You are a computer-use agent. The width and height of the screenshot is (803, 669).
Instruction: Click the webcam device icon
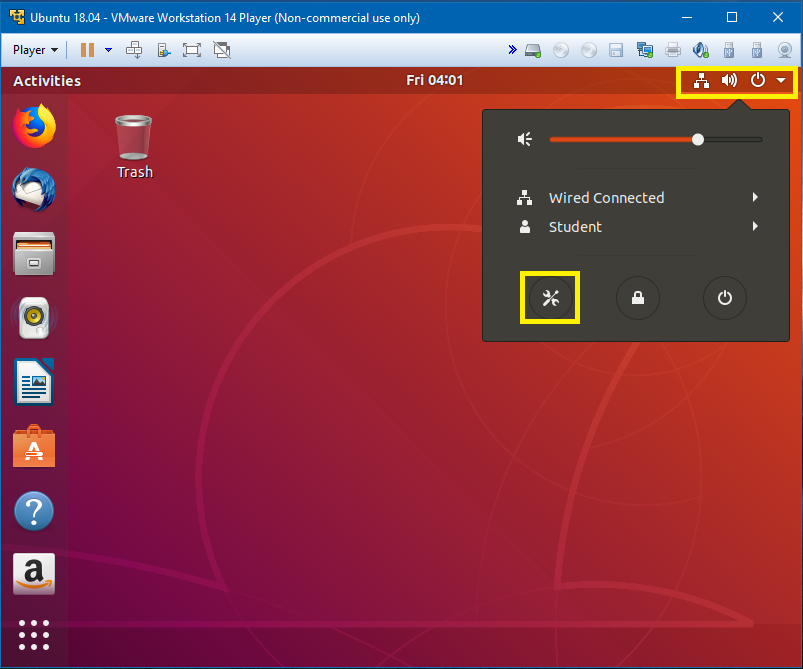coord(785,50)
